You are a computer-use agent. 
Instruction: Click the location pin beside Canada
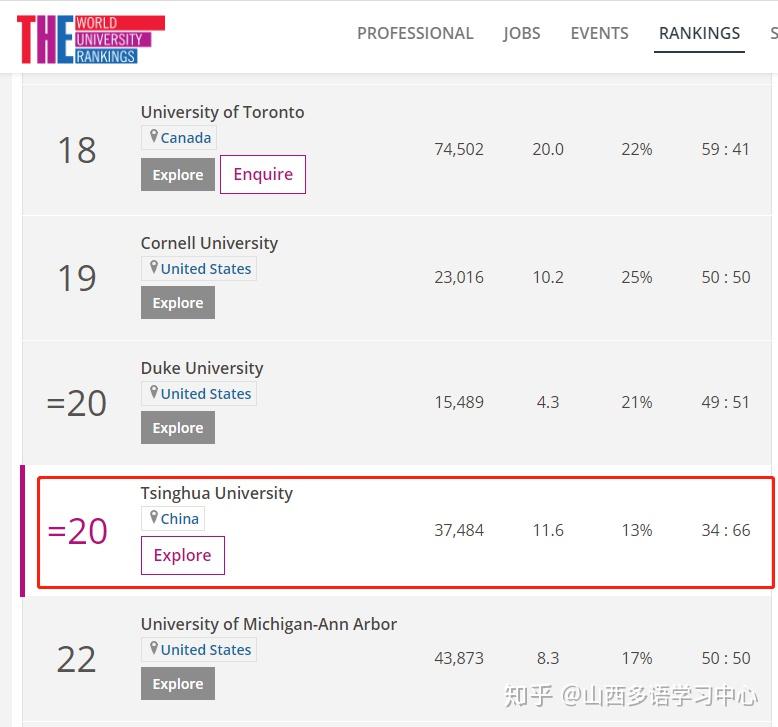[154, 137]
